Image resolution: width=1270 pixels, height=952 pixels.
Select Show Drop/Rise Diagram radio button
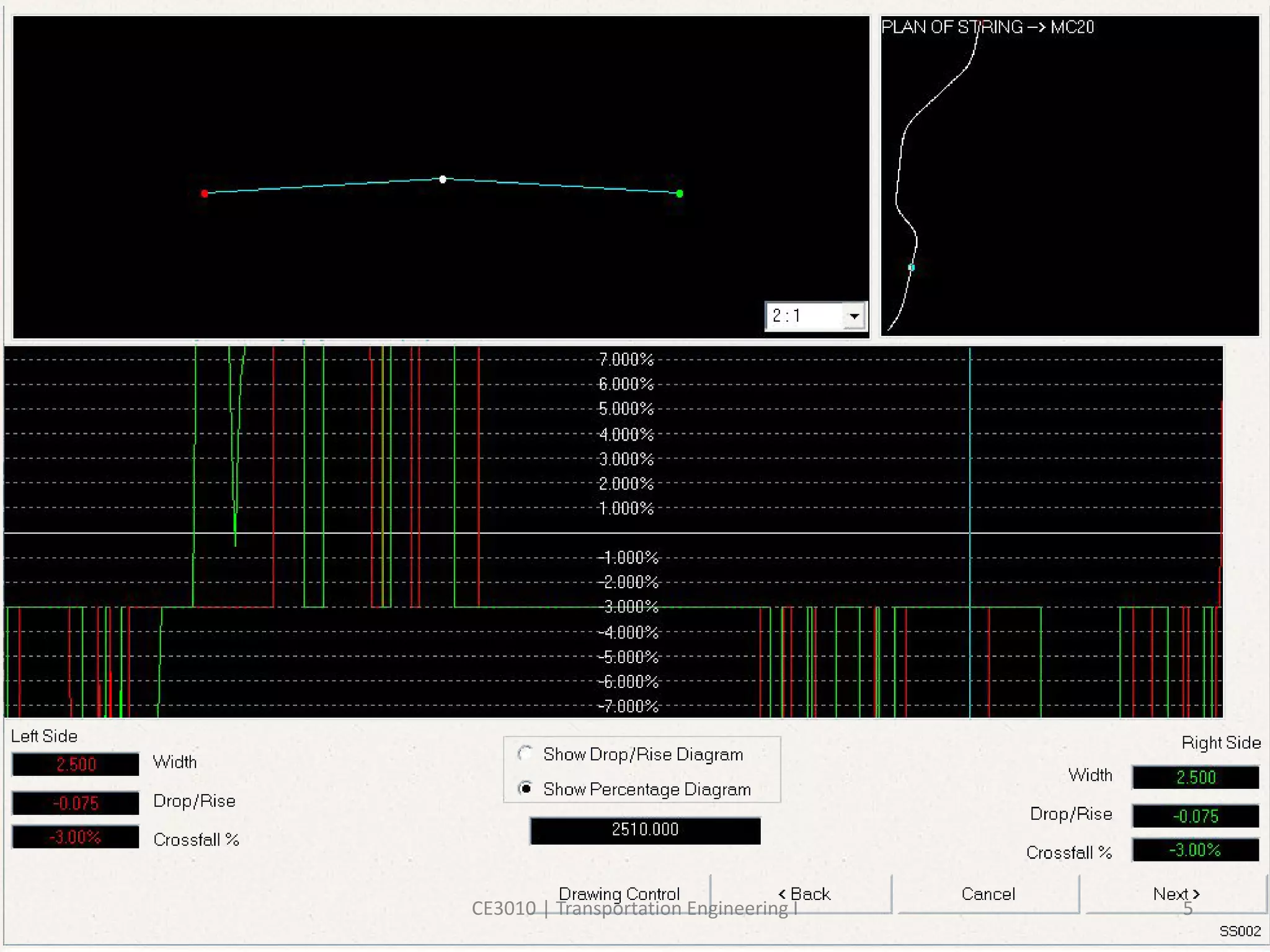[526, 754]
